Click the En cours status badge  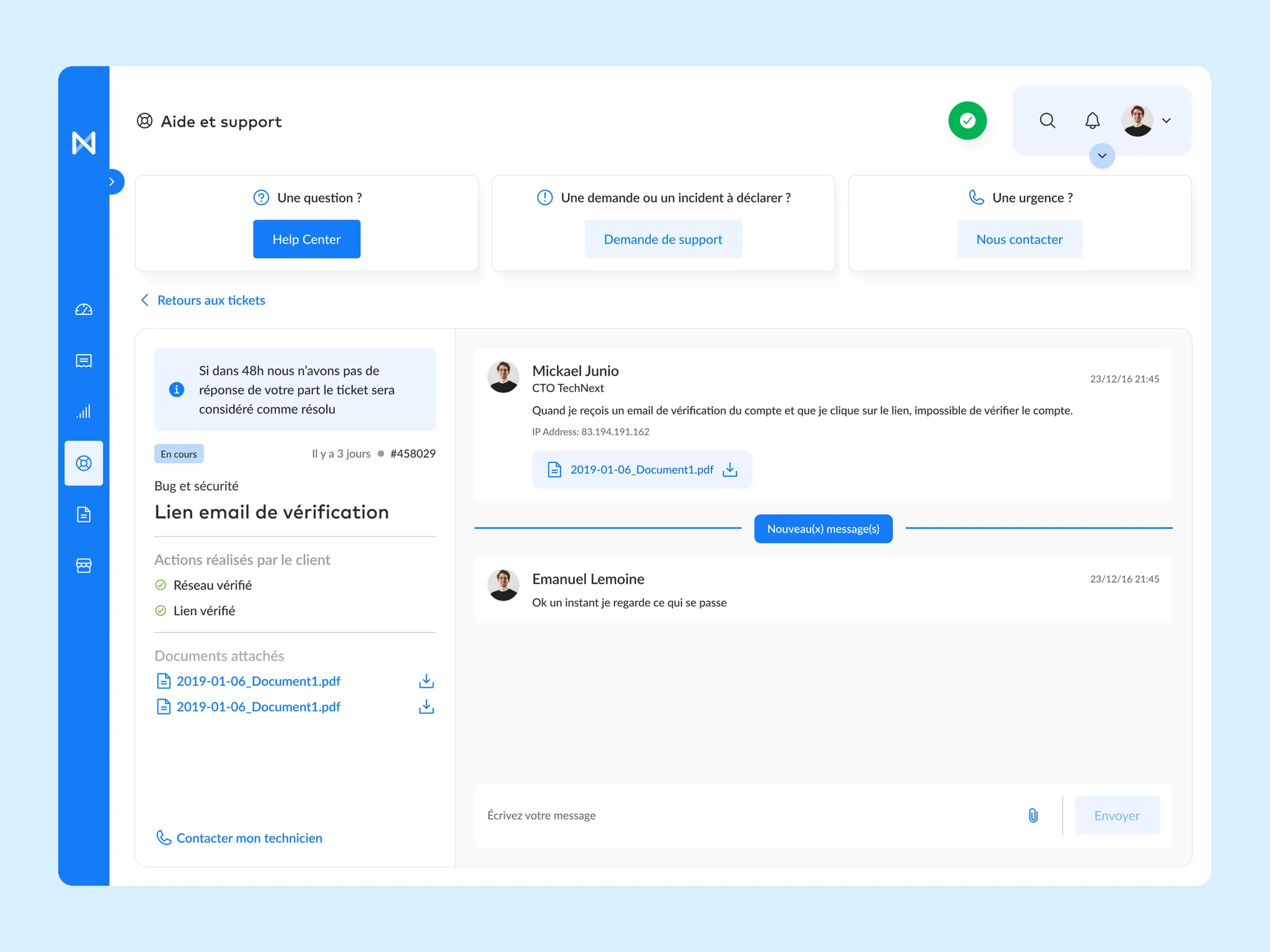click(x=179, y=454)
